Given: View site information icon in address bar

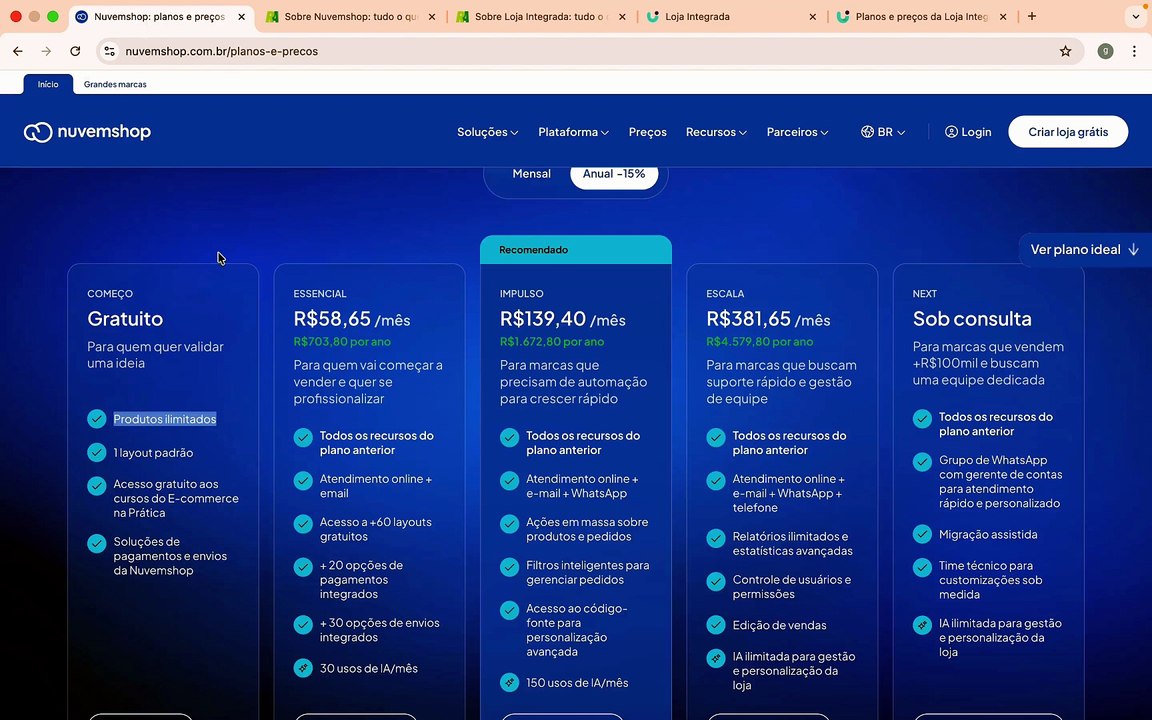Looking at the screenshot, I should tap(109, 51).
